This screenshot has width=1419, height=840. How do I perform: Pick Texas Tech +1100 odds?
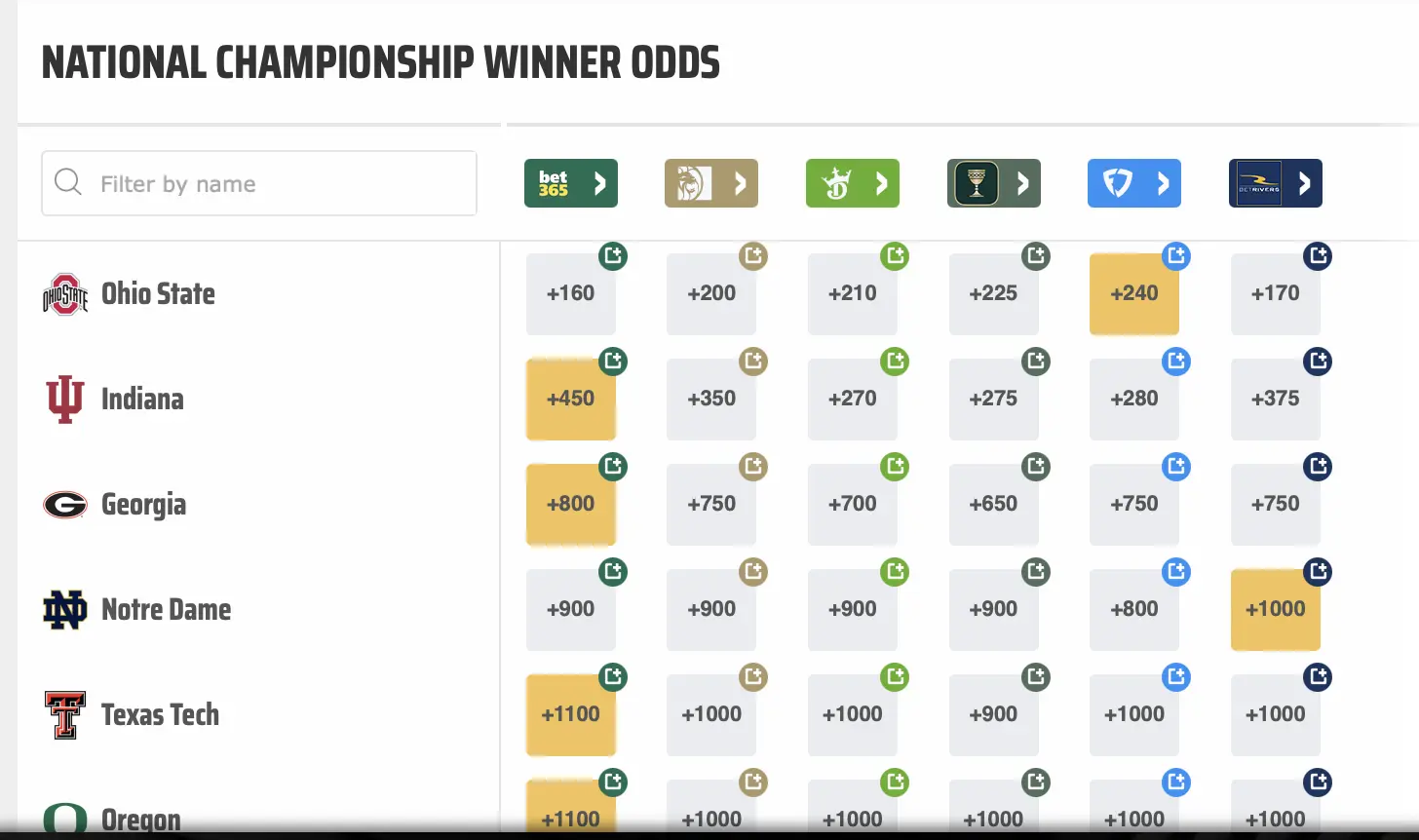coord(570,715)
